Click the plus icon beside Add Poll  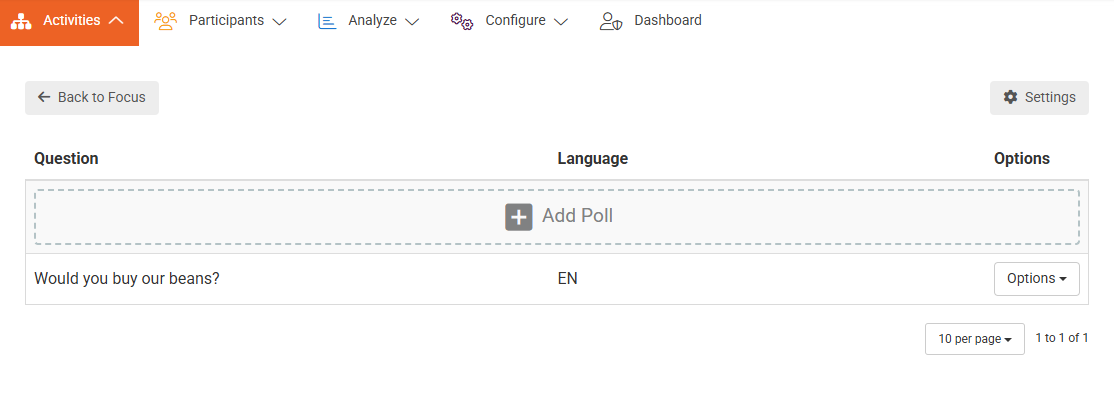click(x=518, y=216)
